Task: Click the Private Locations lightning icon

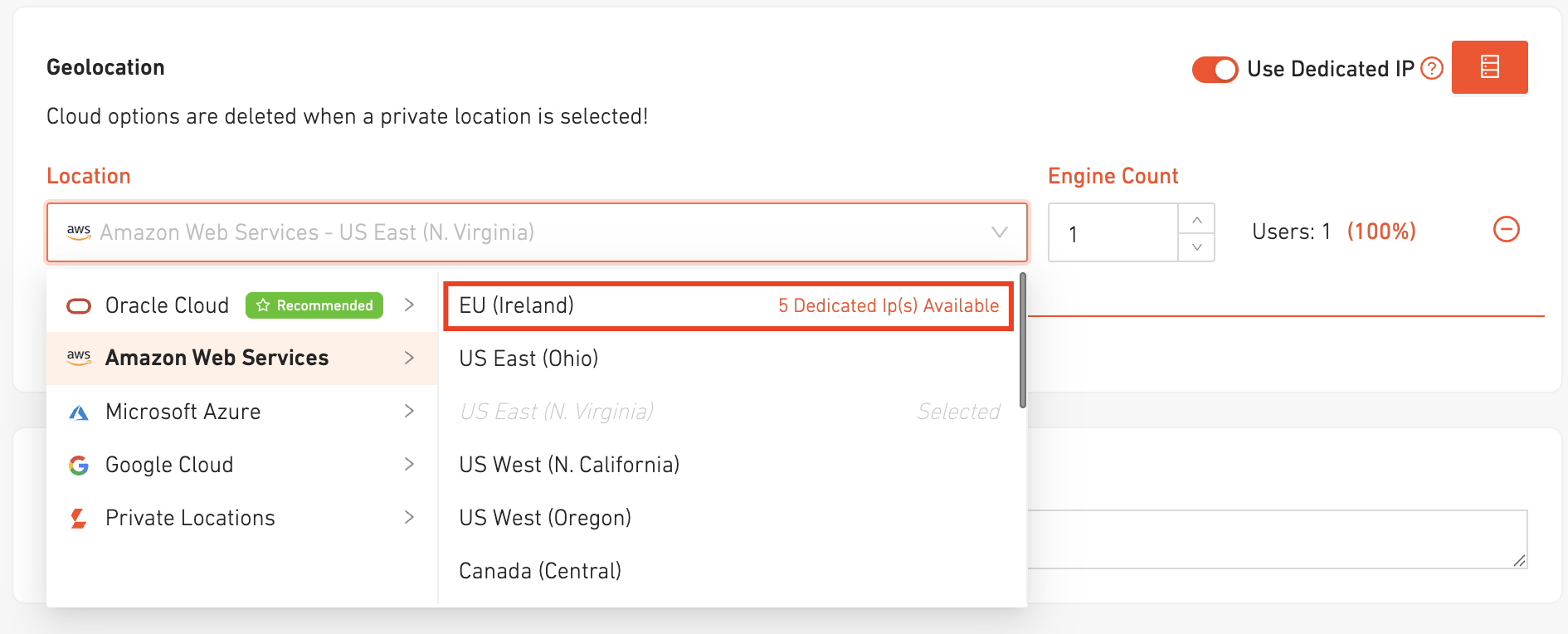Action: coord(79,519)
